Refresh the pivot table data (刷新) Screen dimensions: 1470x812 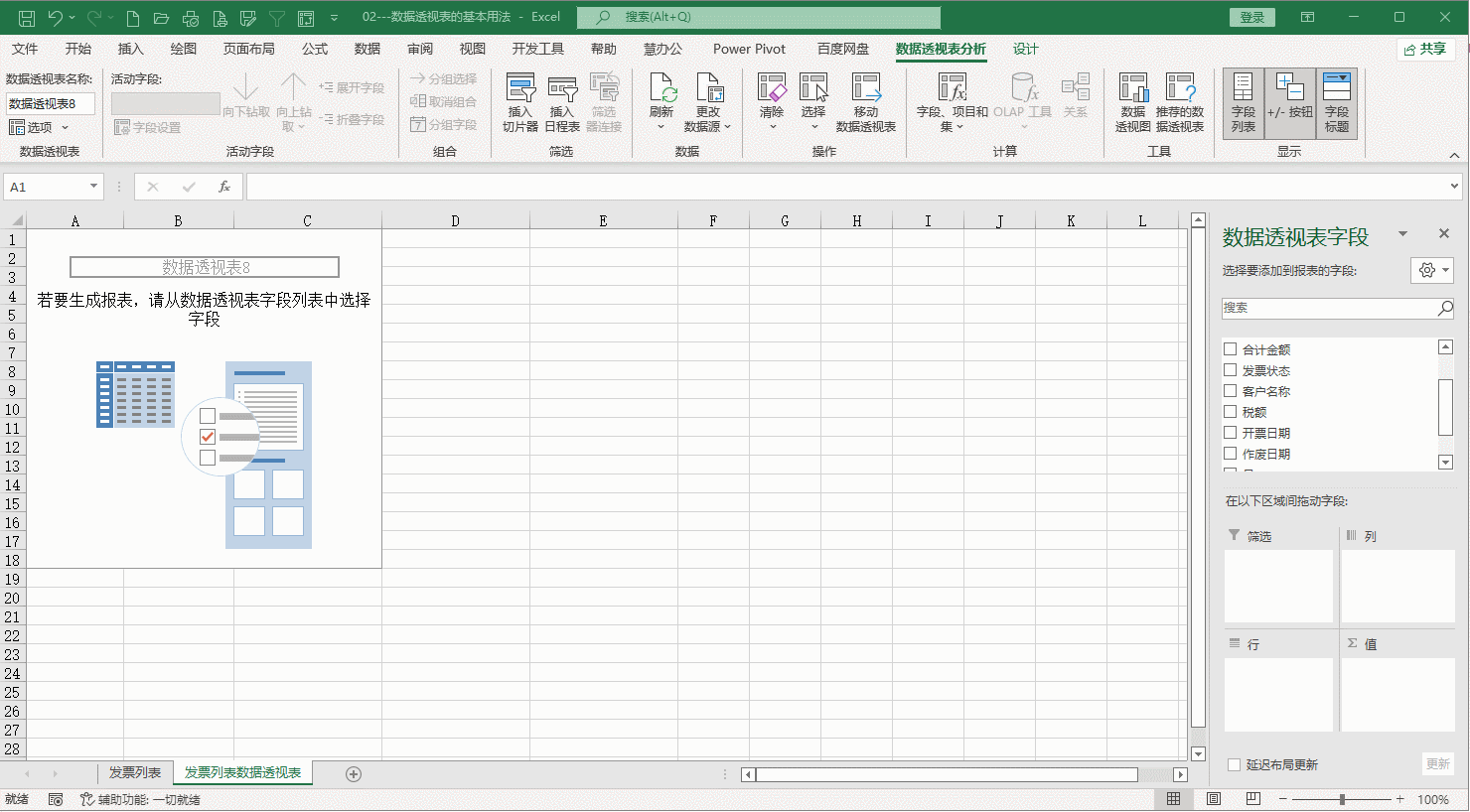tap(662, 103)
